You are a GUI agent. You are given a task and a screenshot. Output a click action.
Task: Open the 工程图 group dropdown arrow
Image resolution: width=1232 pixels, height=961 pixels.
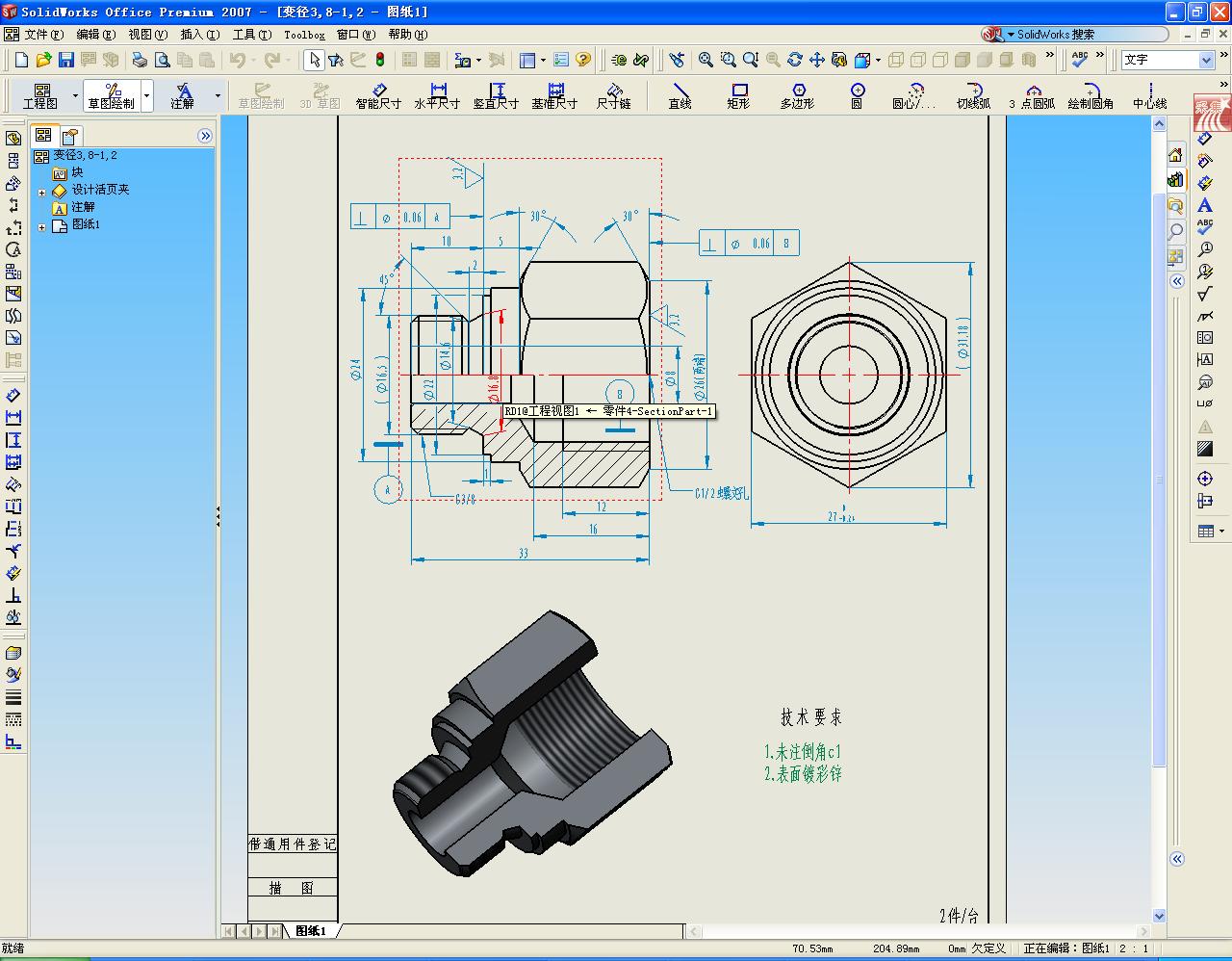(x=75, y=95)
